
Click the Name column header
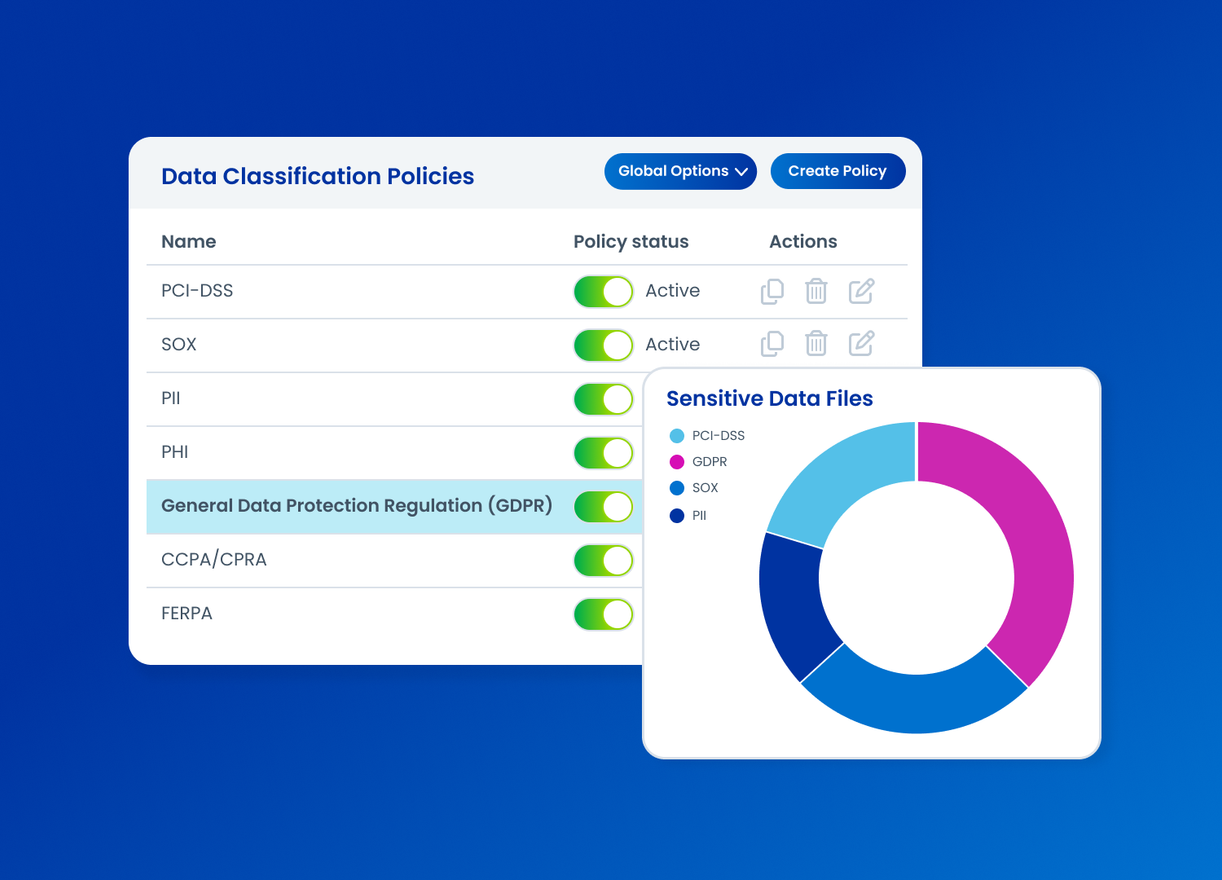click(x=189, y=242)
